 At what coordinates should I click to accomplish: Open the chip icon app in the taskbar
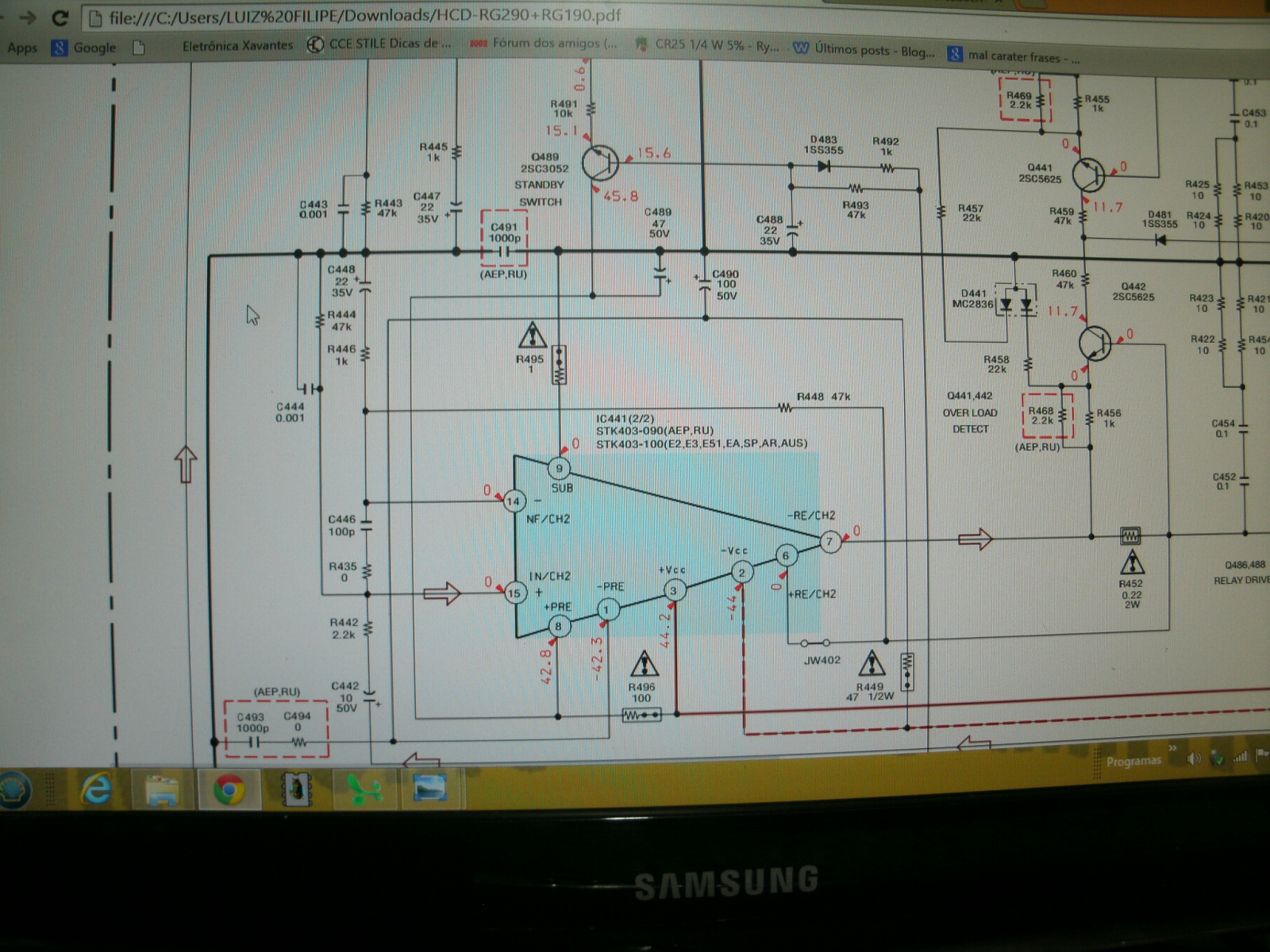click(298, 789)
